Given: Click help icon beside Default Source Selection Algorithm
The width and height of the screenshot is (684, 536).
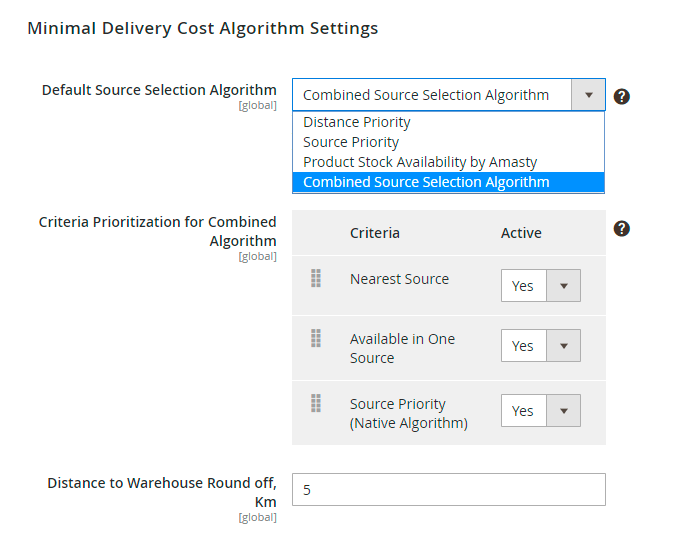Looking at the screenshot, I should 621,96.
